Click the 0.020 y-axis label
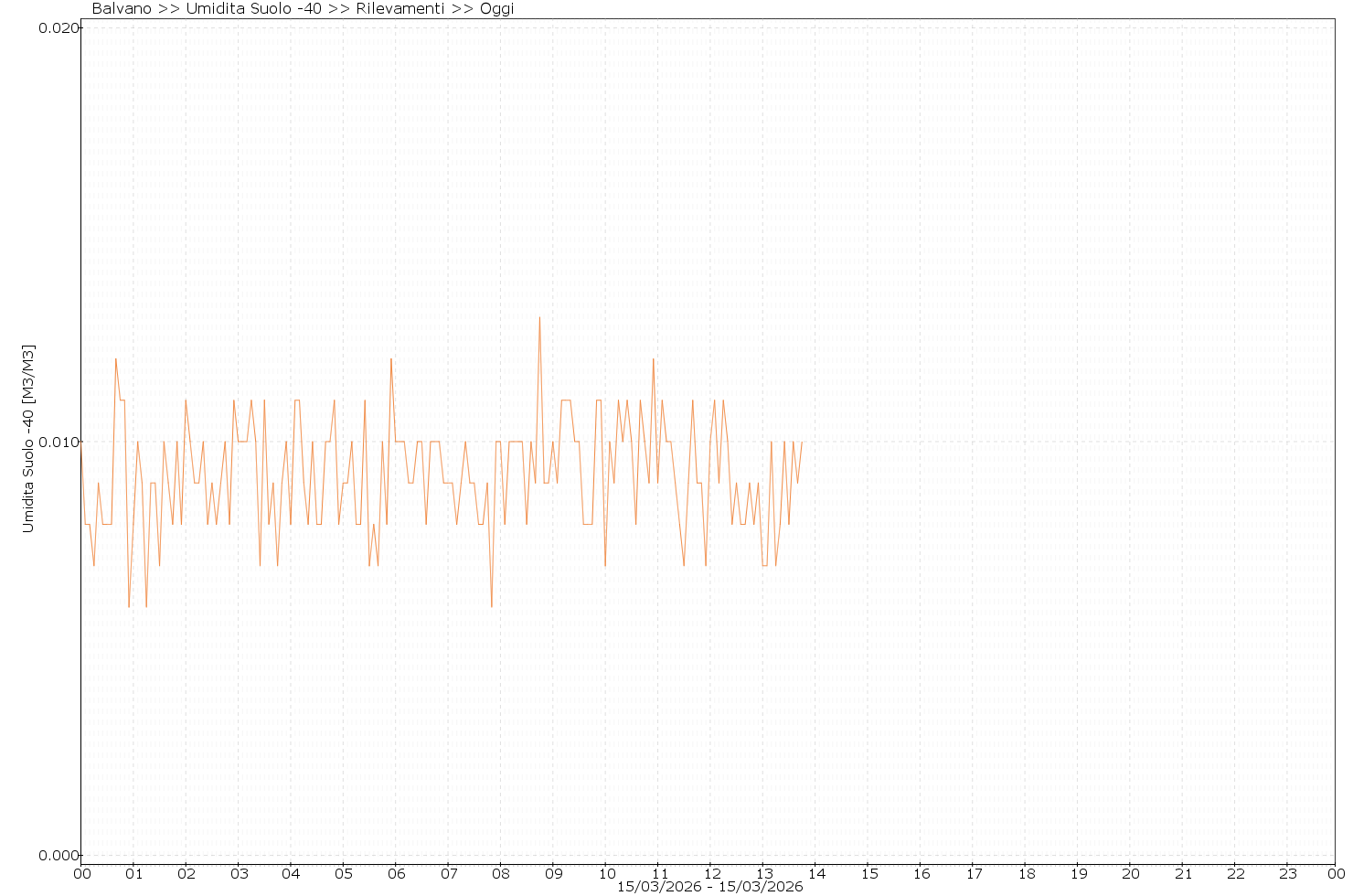Viewport: 1353px width, 896px height. point(57,27)
